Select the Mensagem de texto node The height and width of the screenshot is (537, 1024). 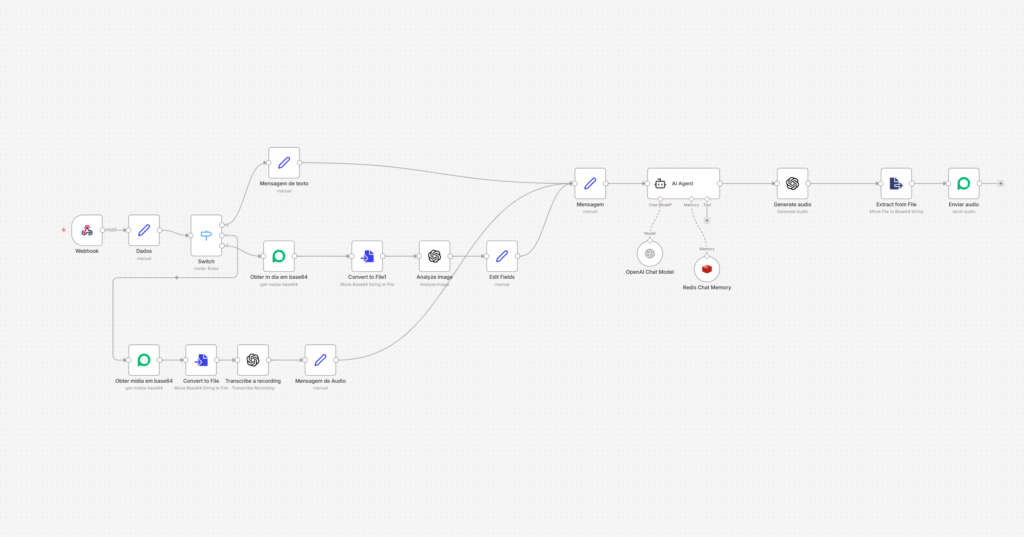point(284,163)
